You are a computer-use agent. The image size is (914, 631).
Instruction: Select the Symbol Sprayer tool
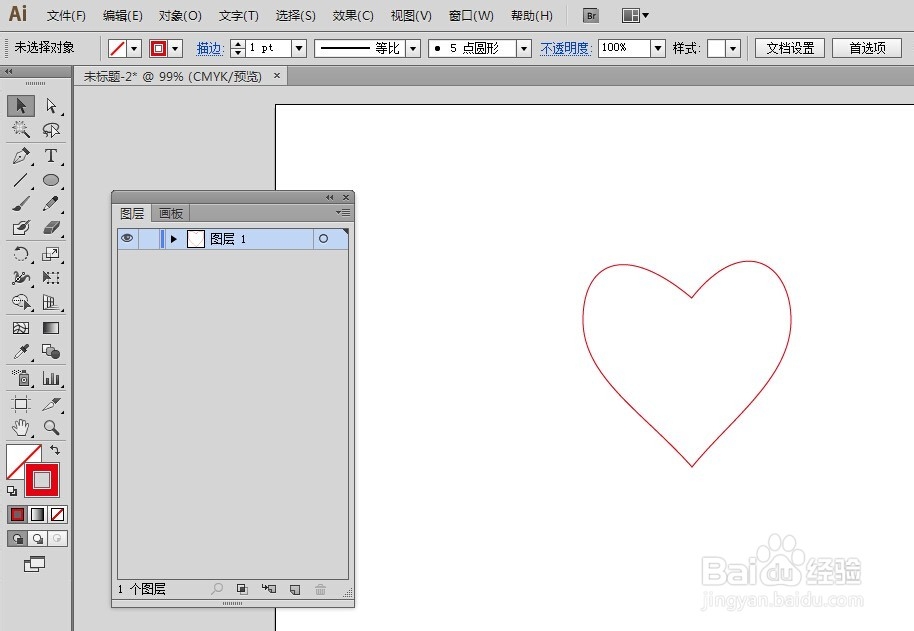[21, 378]
